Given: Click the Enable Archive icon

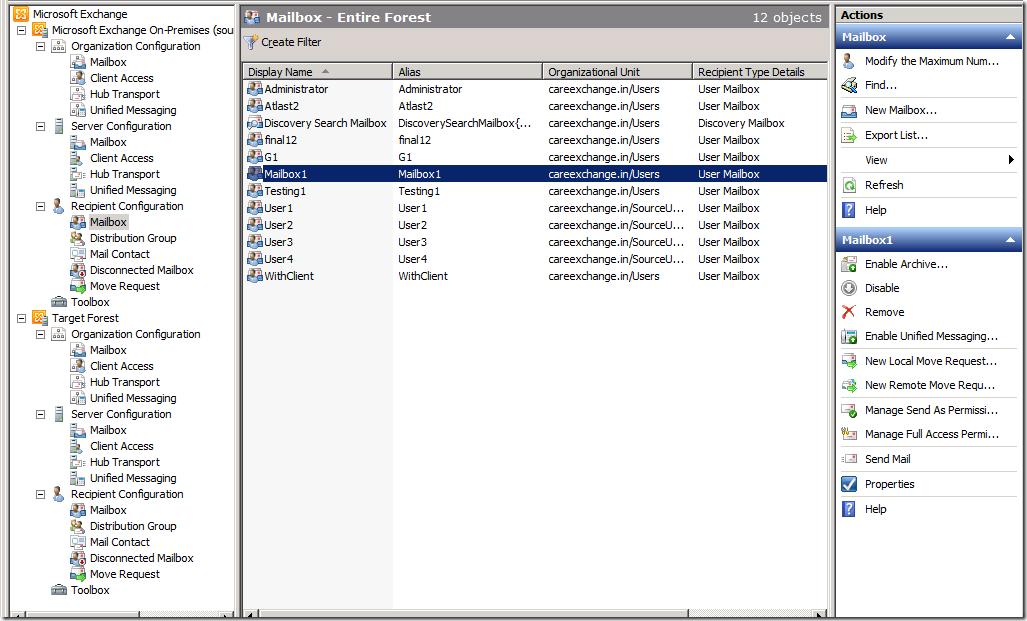Looking at the screenshot, I should coord(849,265).
